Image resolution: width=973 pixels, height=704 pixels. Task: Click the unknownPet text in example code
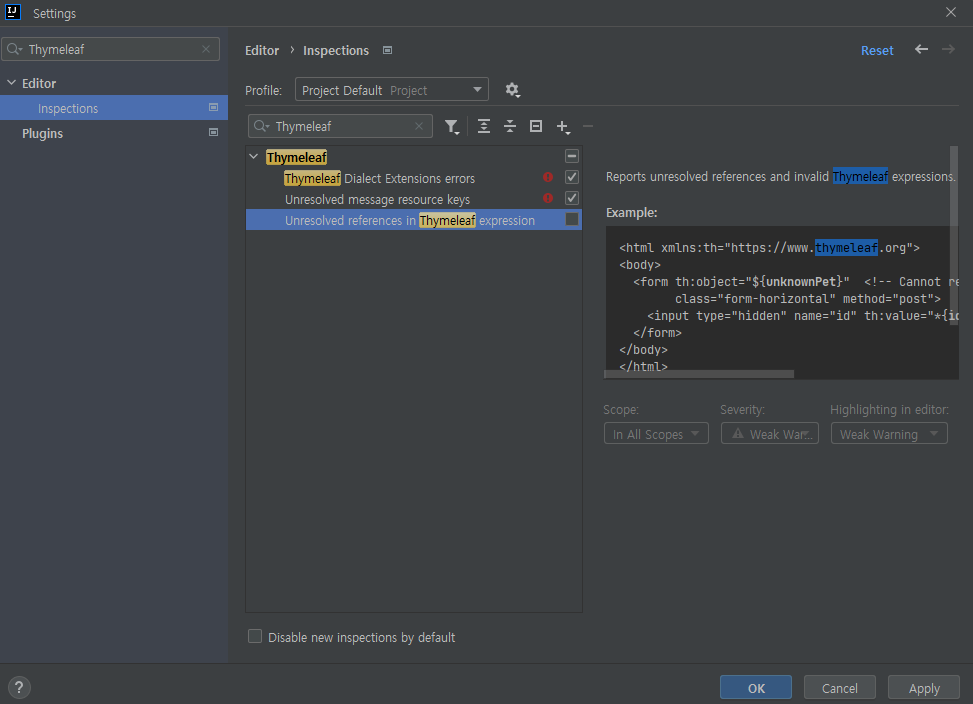coord(800,282)
